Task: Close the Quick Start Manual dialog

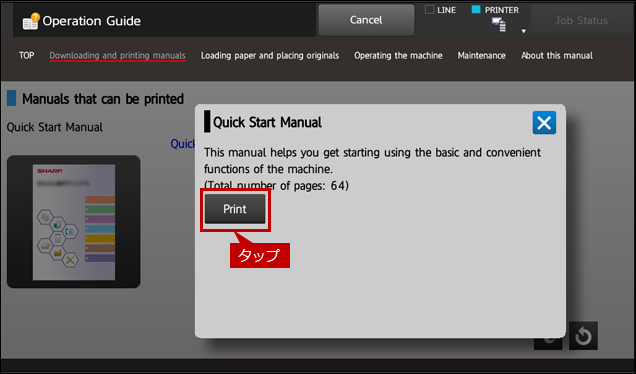Action: (544, 123)
